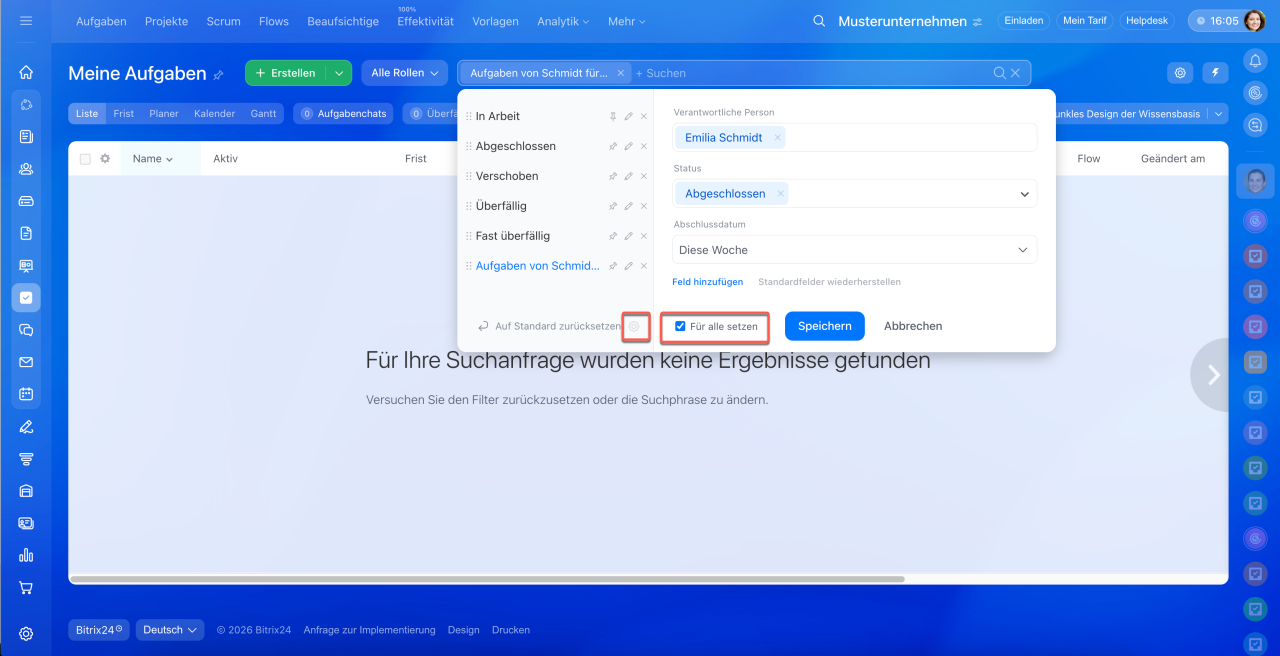Pin the Überfällig filter preset
Image resolution: width=1280 pixels, height=656 pixels.
tap(613, 206)
